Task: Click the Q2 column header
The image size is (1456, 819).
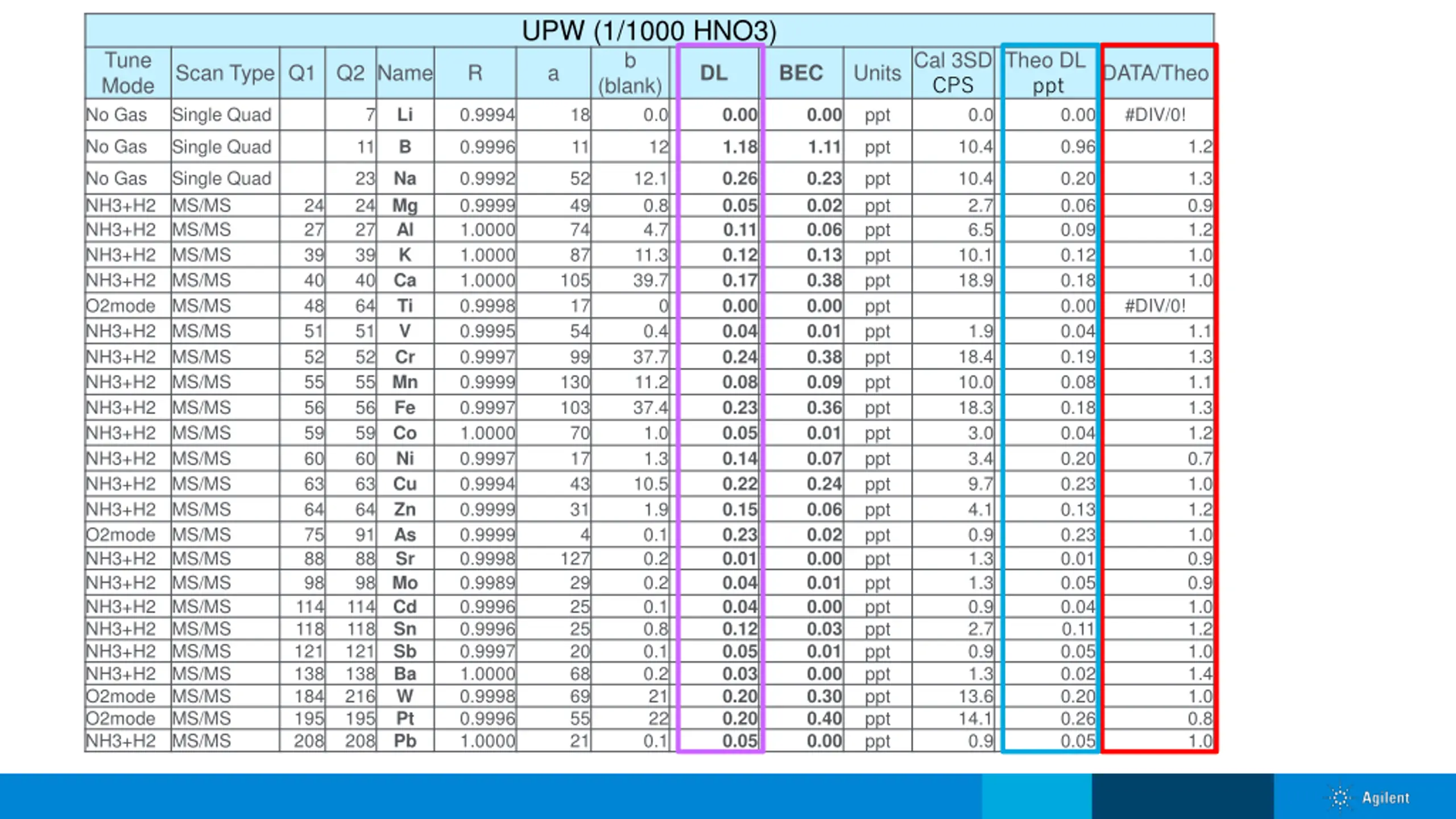Action: [350, 73]
